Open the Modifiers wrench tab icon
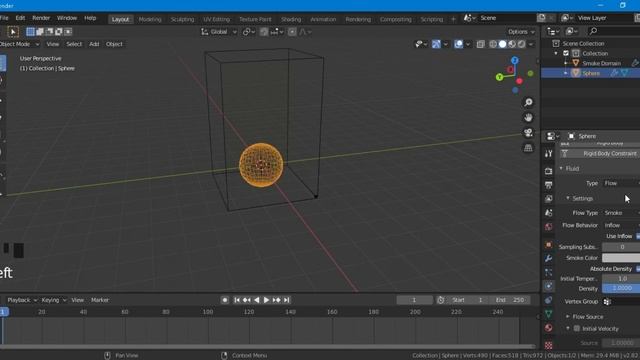 (x=548, y=258)
